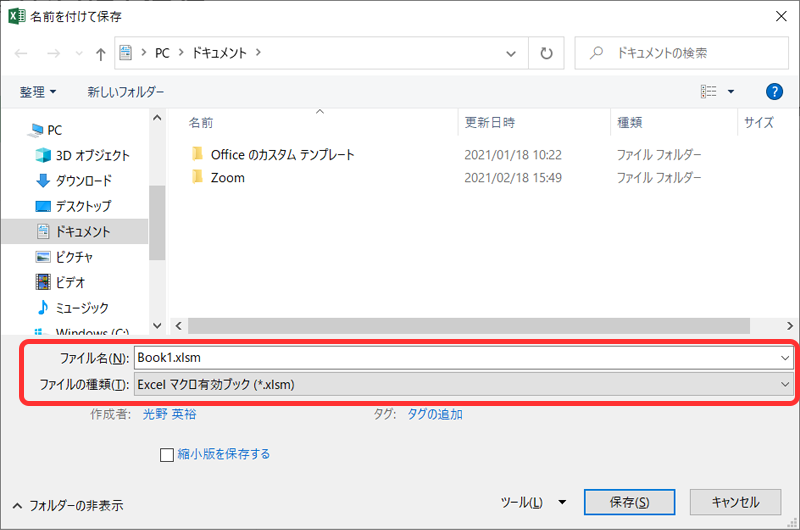Click the up one level arrow icon
The width and height of the screenshot is (800, 530).
(100, 54)
